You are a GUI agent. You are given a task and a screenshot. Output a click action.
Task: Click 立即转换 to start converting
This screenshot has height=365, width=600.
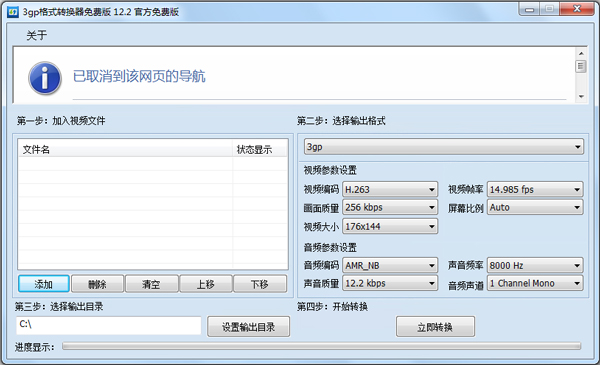tap(435, 327)
